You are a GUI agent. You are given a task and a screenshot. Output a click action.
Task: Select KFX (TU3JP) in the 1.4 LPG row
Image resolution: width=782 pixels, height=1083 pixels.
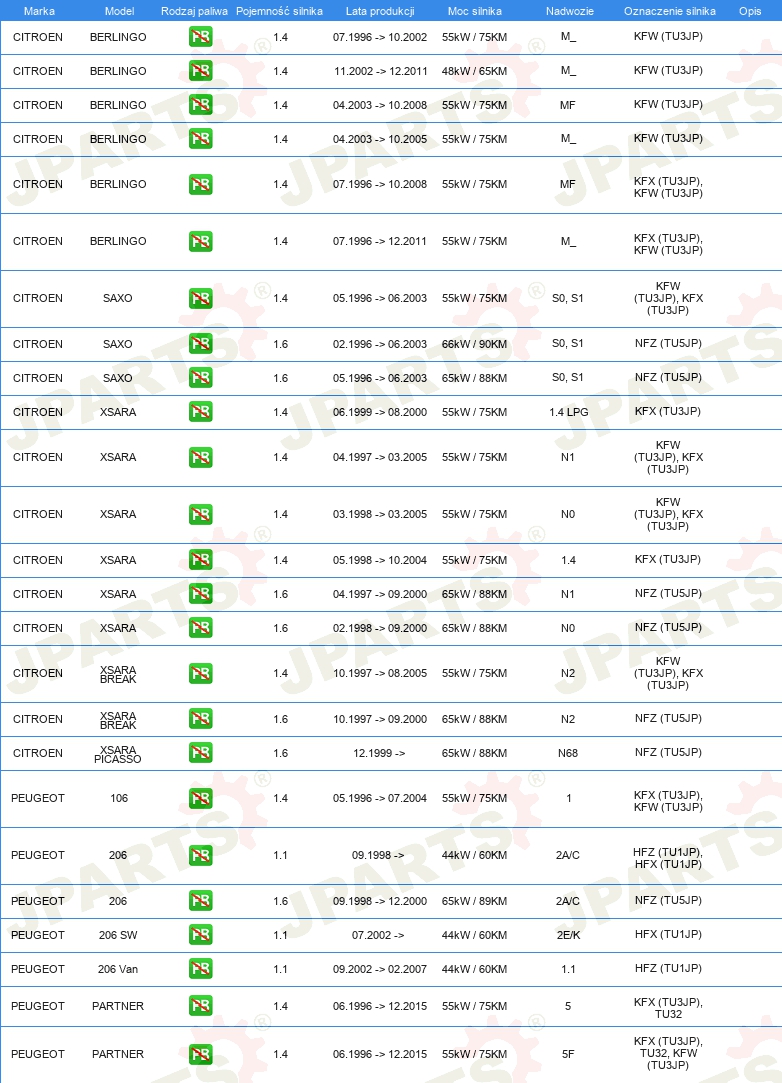point(668,411)
